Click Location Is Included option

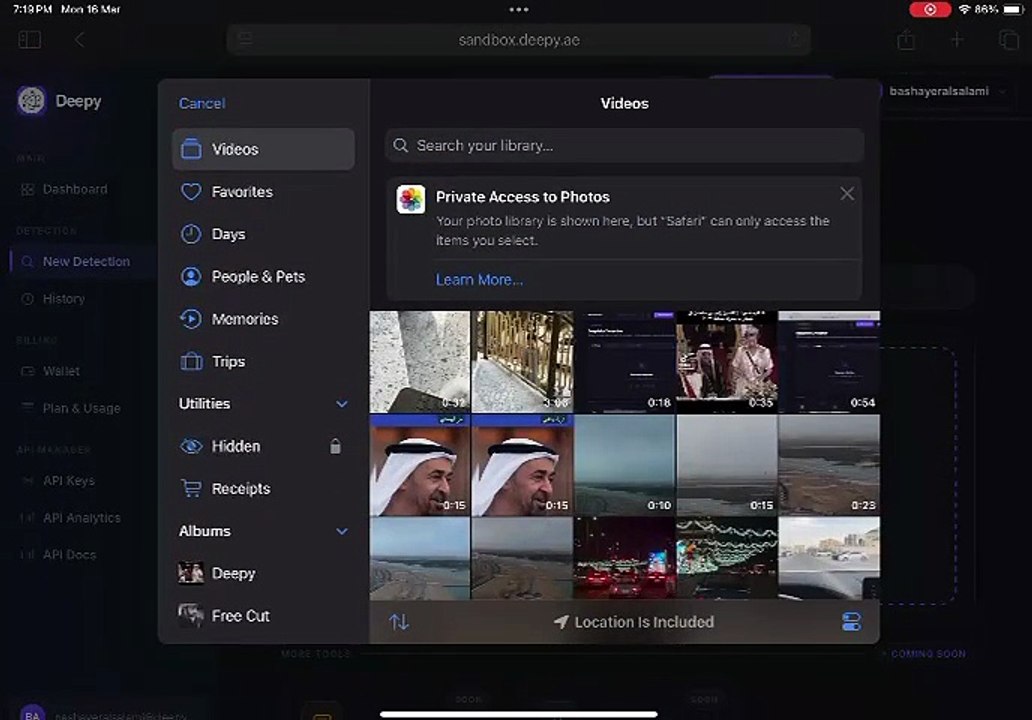(x=634, y=622)
